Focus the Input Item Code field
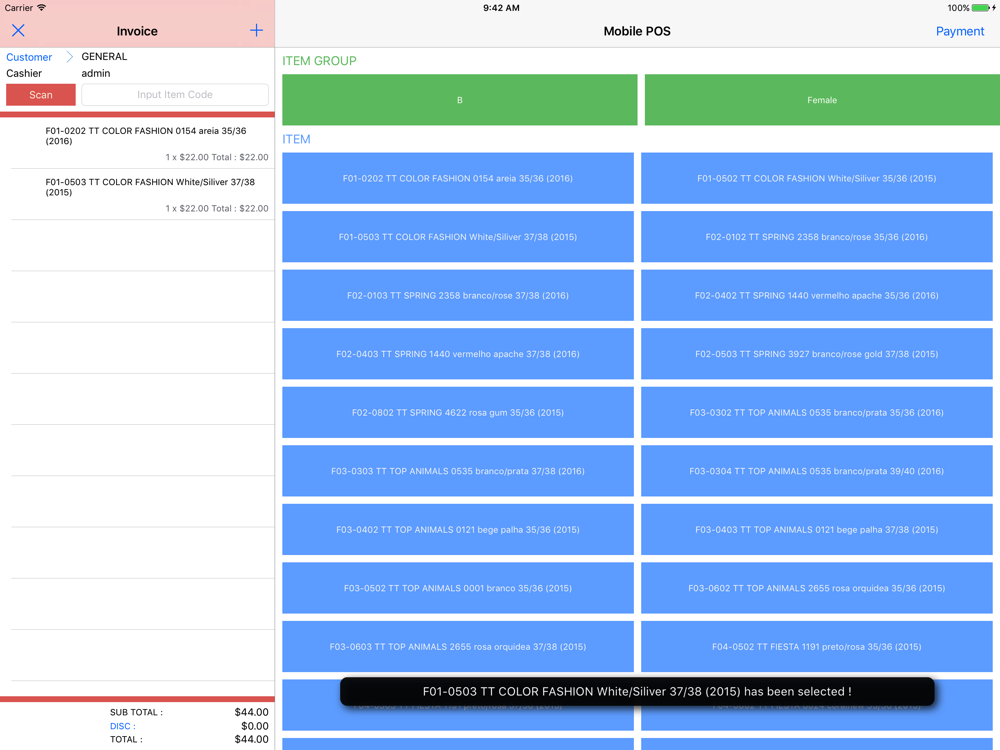1000x750 pixels. click(x=175, y=94)
